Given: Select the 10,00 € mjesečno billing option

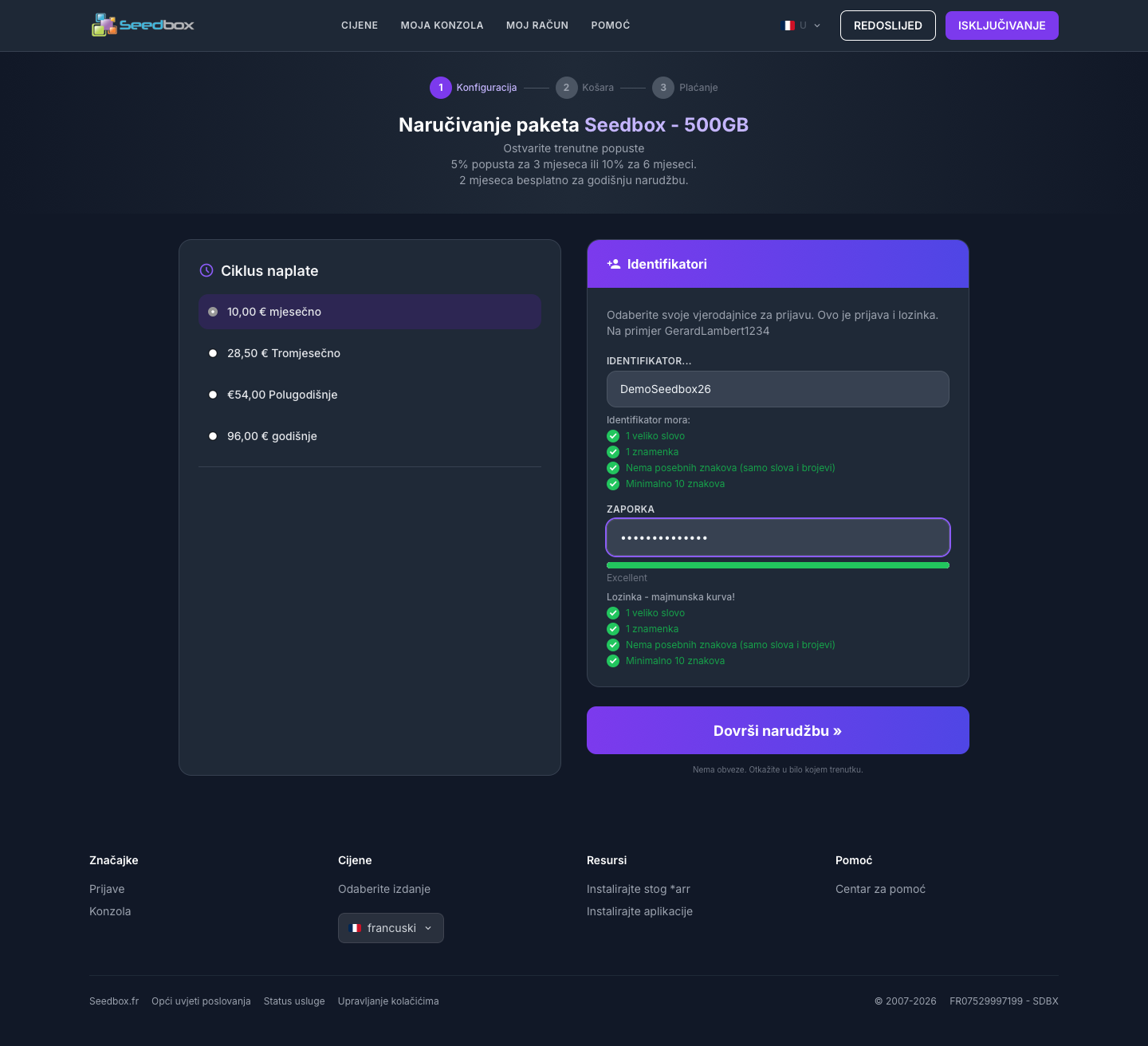Looking at the screenshot, I should click(370, 312).
